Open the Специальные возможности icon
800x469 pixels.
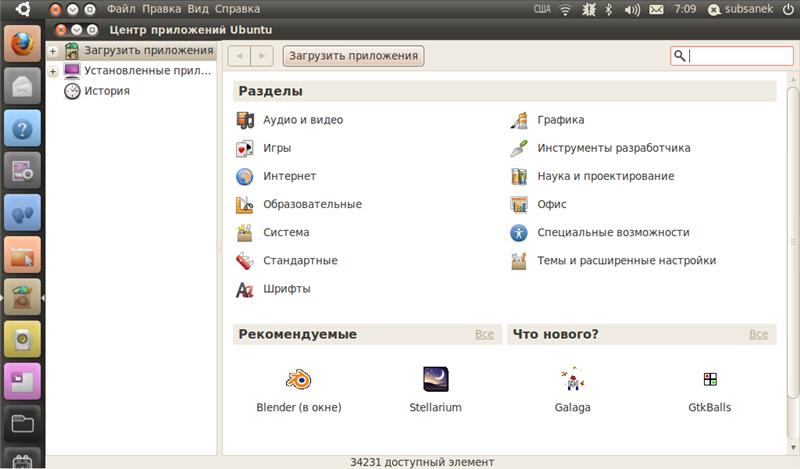click(x=519, y=232)
